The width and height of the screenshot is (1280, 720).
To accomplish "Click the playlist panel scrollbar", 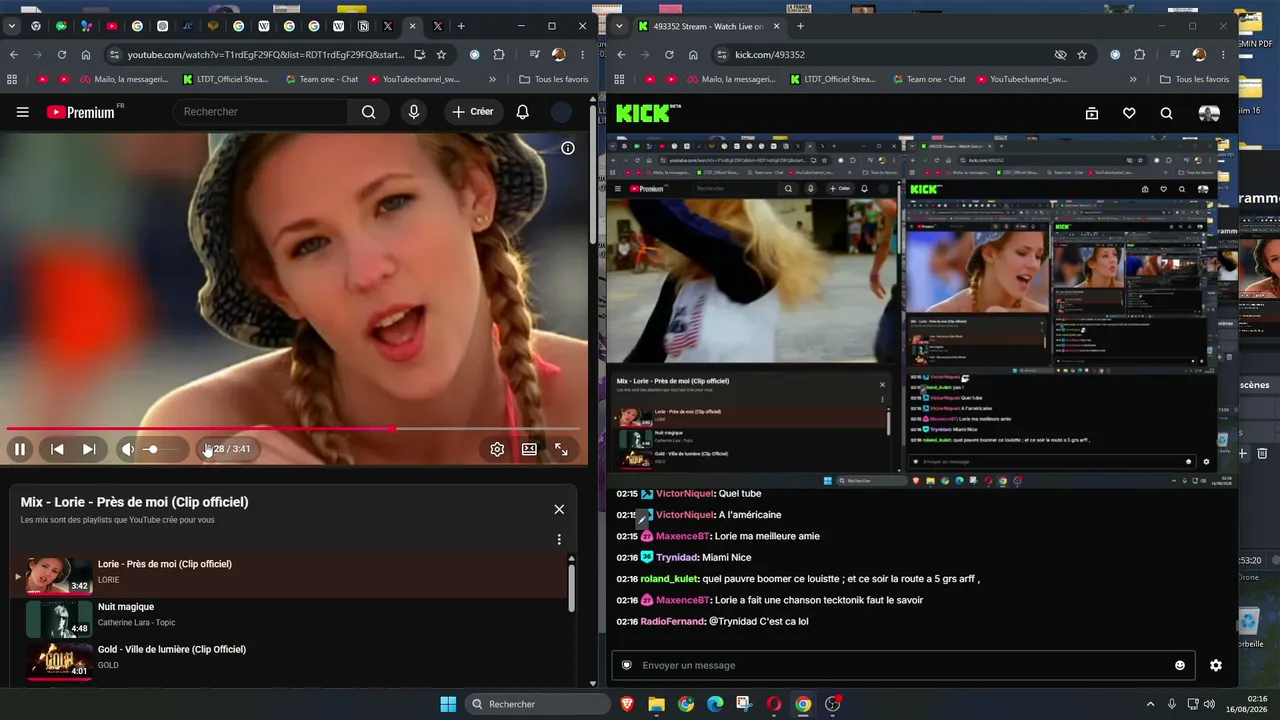I will coord(572,587).
